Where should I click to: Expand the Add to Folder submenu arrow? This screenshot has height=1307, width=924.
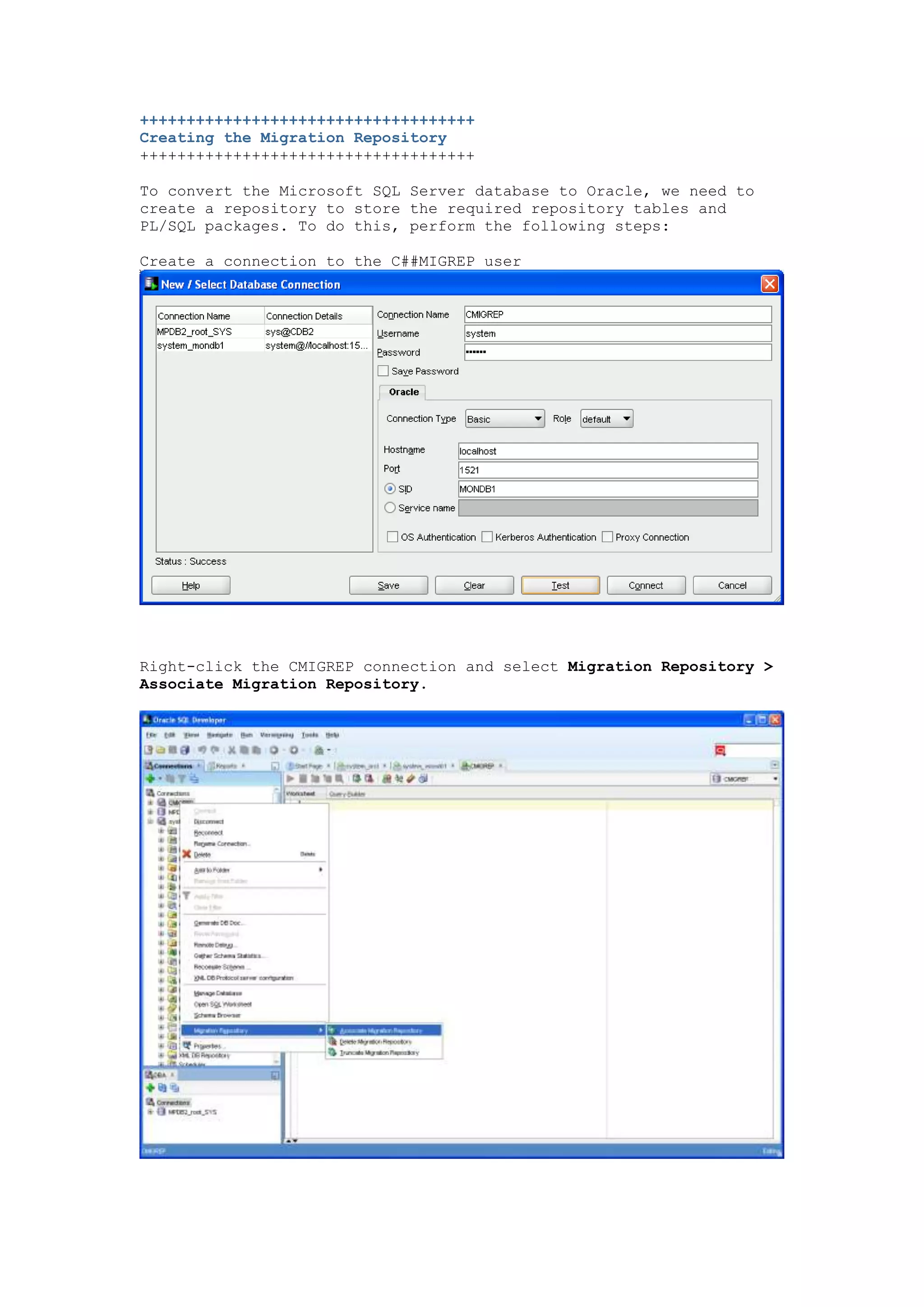pyautogui.click(x=320, y=870)
